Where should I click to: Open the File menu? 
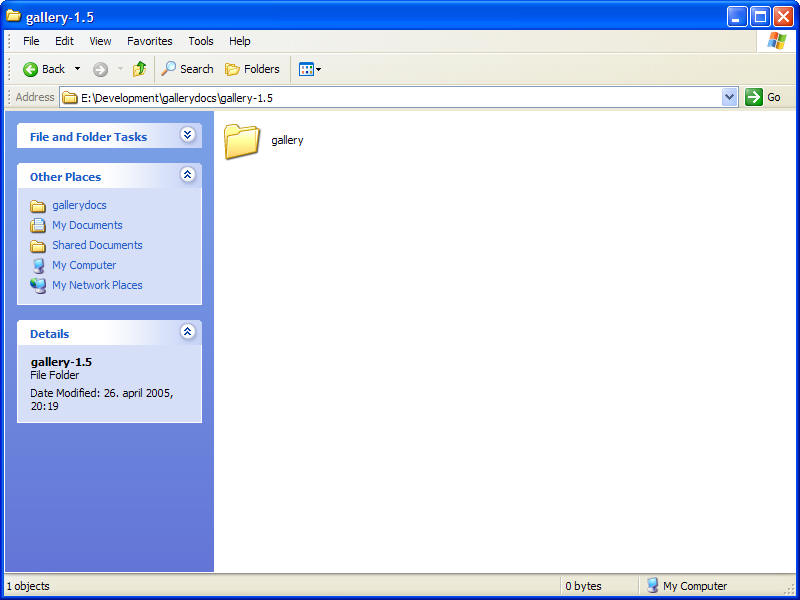click(x=31, y=41)
